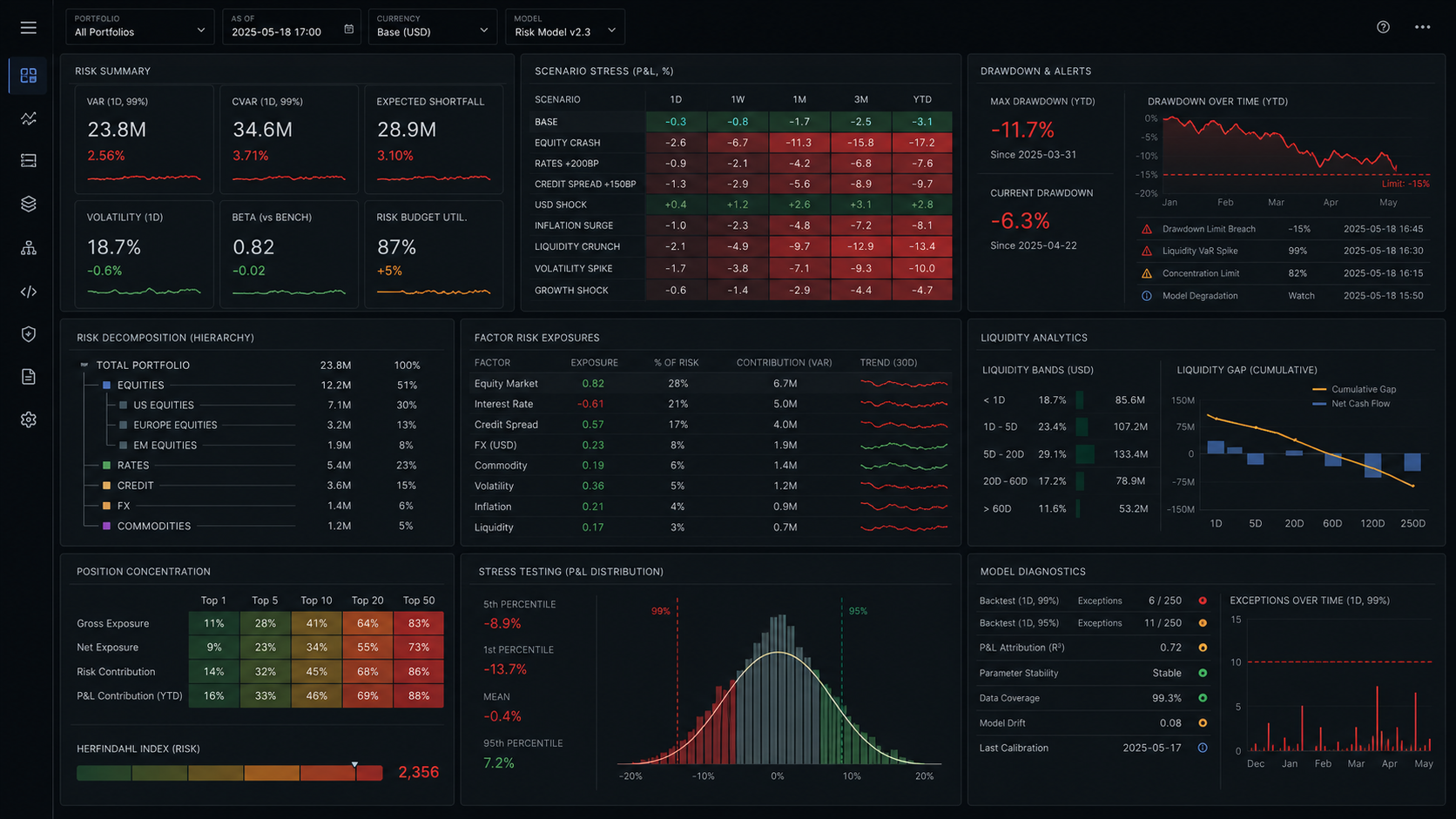
Task: Open the shield compliance sidebar icon
Action: tap(29, 334)
